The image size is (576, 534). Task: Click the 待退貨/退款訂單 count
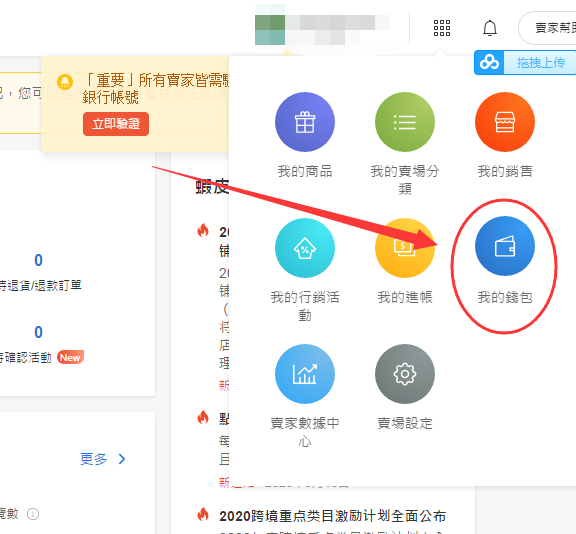38,260
